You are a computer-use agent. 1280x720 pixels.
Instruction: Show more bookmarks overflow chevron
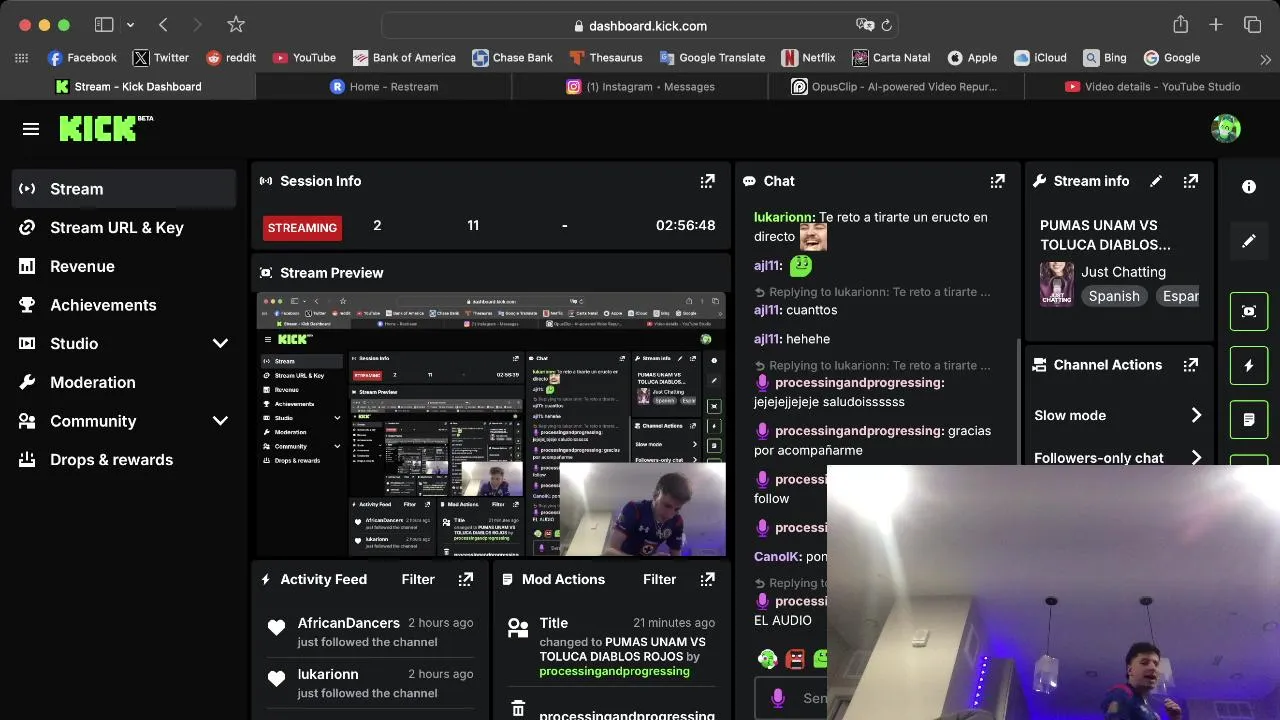(1265, 58)
